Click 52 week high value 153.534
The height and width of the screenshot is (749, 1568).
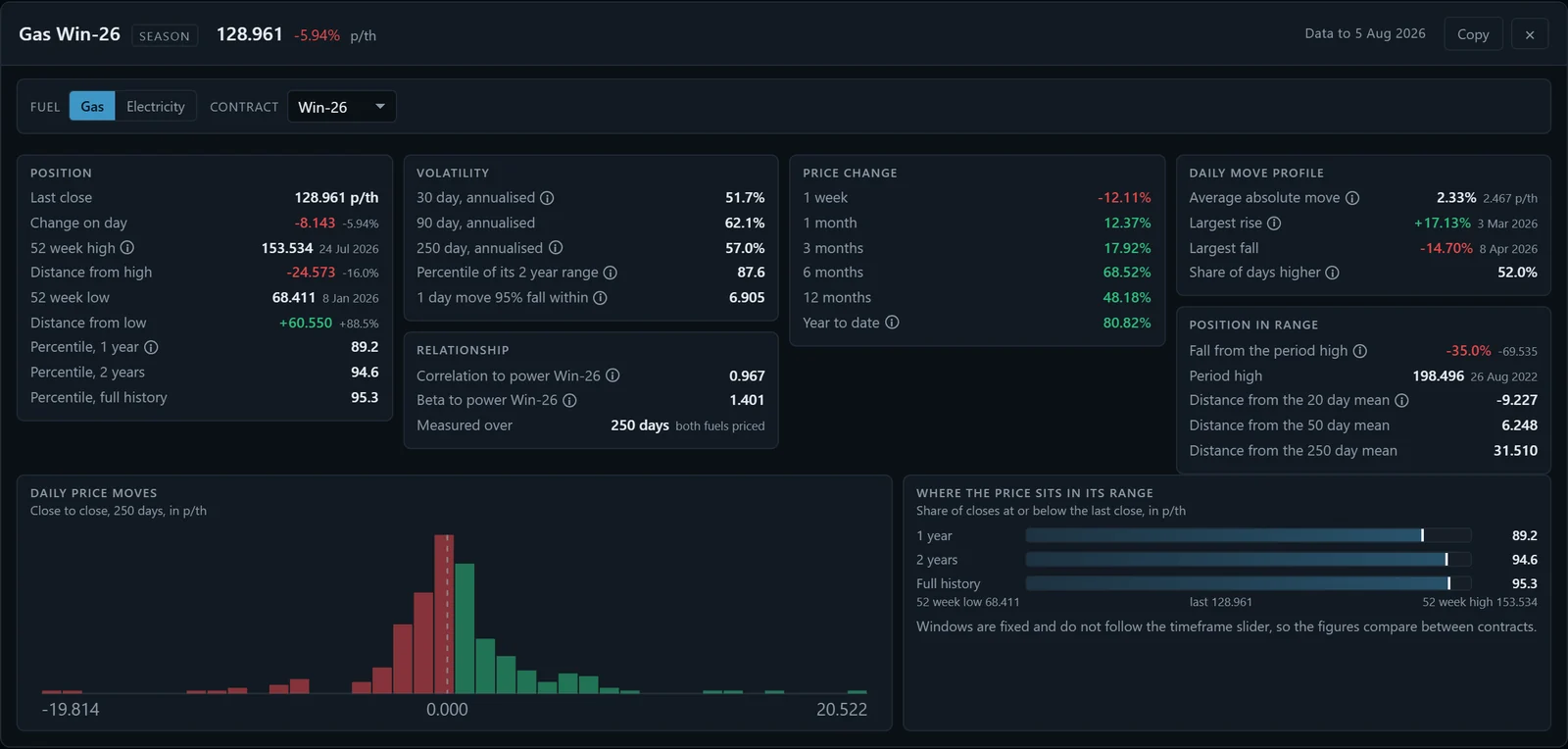point(287,248)
